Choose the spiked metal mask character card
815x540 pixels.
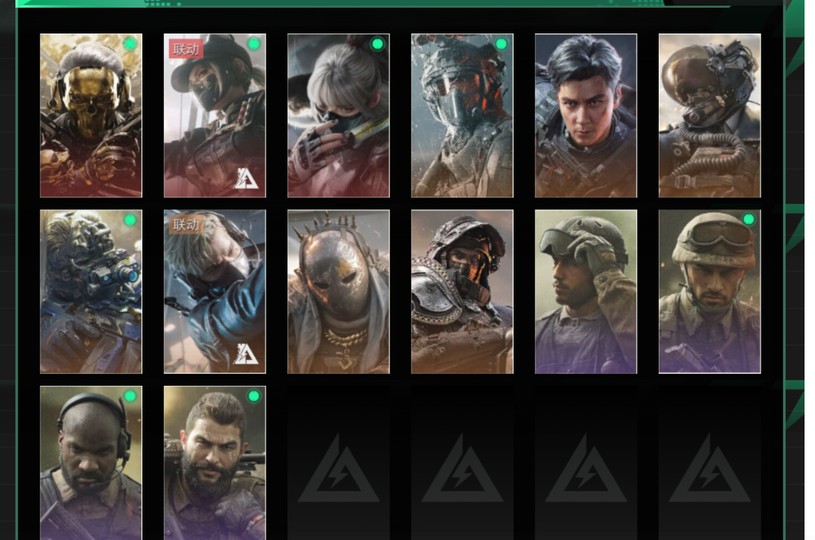[x=338, y=292]
